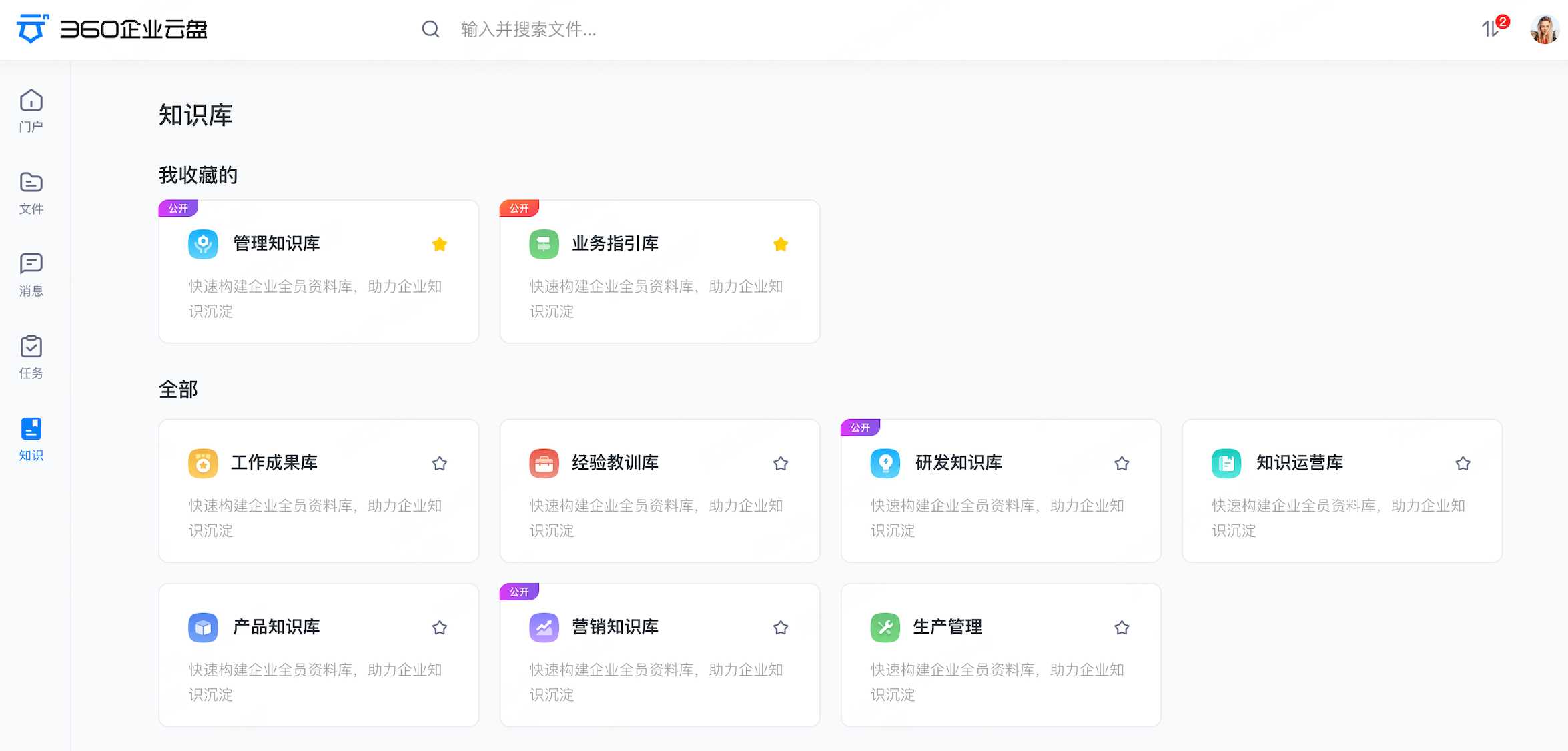Favorite 营销知识库 with its star

(x=781, y=627)
